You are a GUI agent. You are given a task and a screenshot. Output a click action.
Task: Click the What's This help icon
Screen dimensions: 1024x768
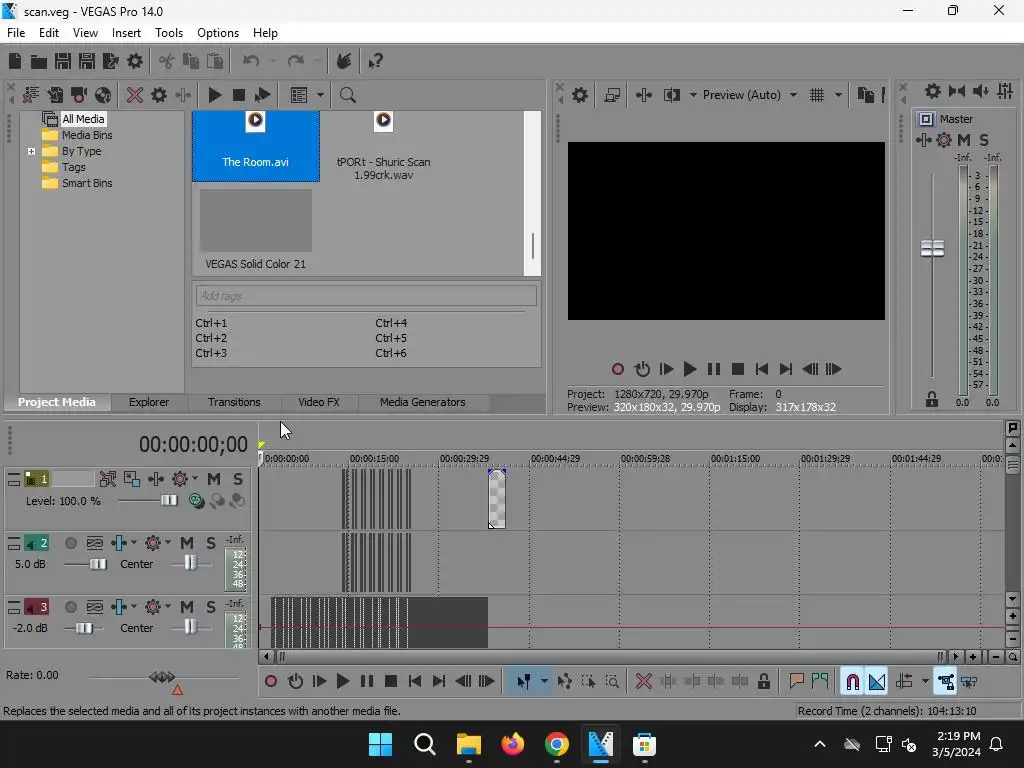[x=375, y=61]
